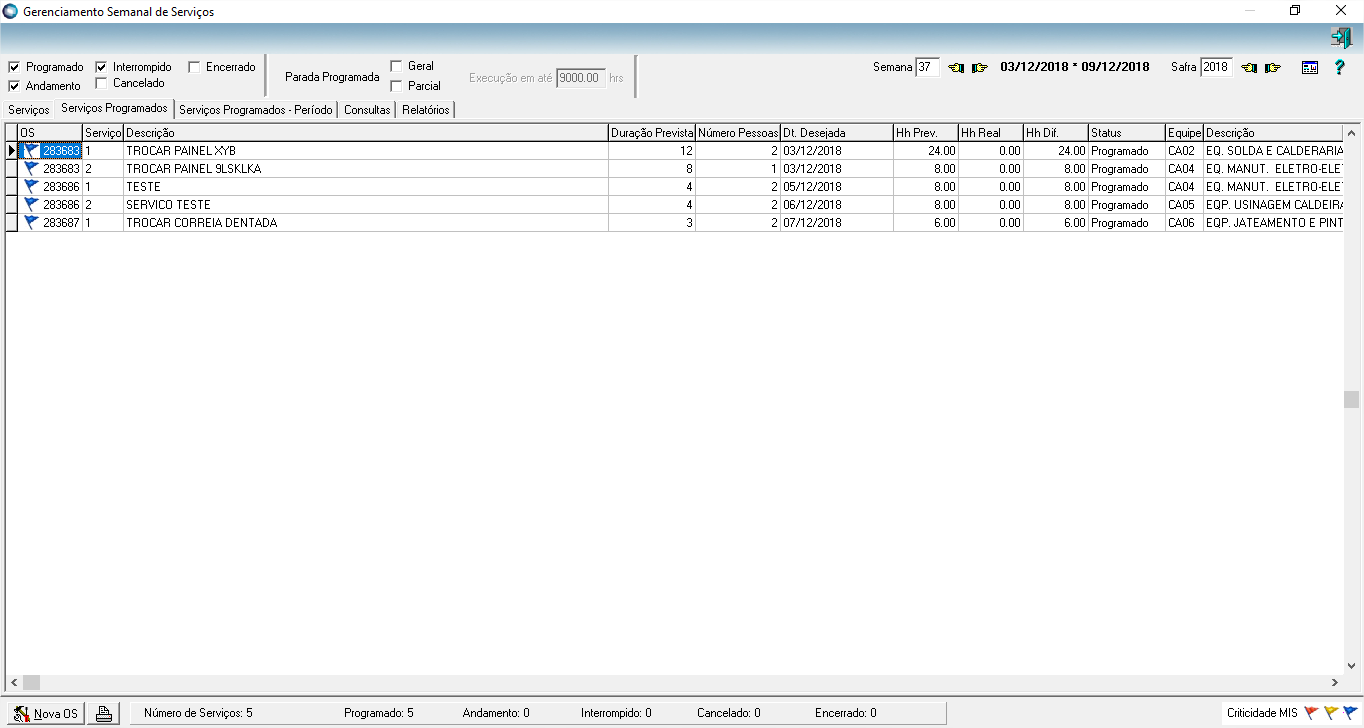This screenshot has width=1364, height=728.
Task: Advance to next week with right hand icon
Action: [980, 68]
